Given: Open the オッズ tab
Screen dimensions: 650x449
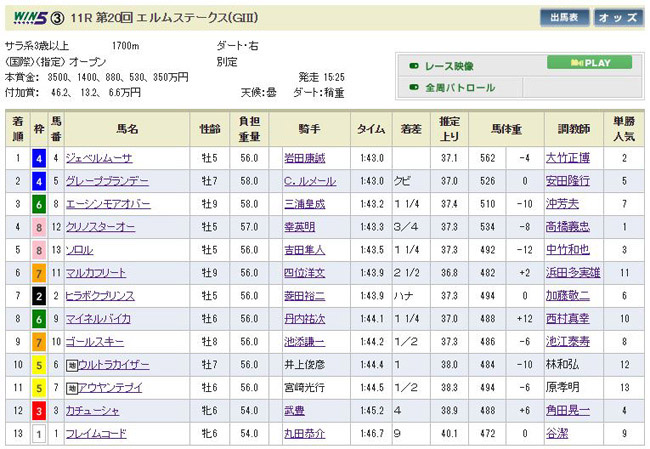Looking at the screenshot, I should [619, 18].
